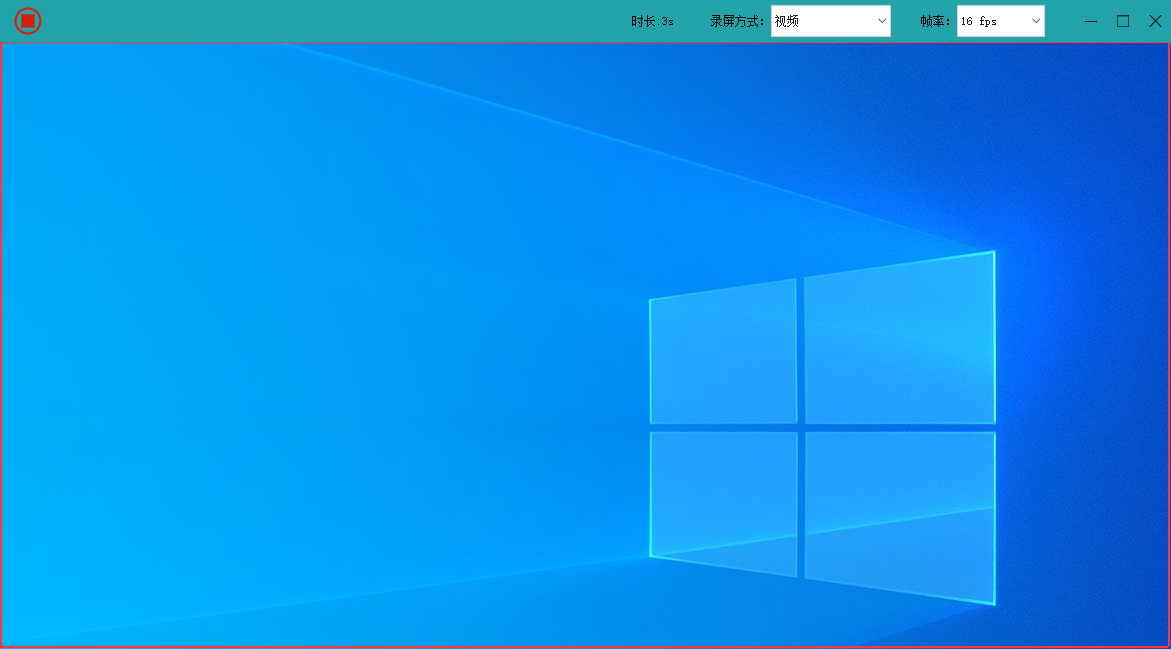
Task: Click the 帧率 label
Action: point(935,22)
